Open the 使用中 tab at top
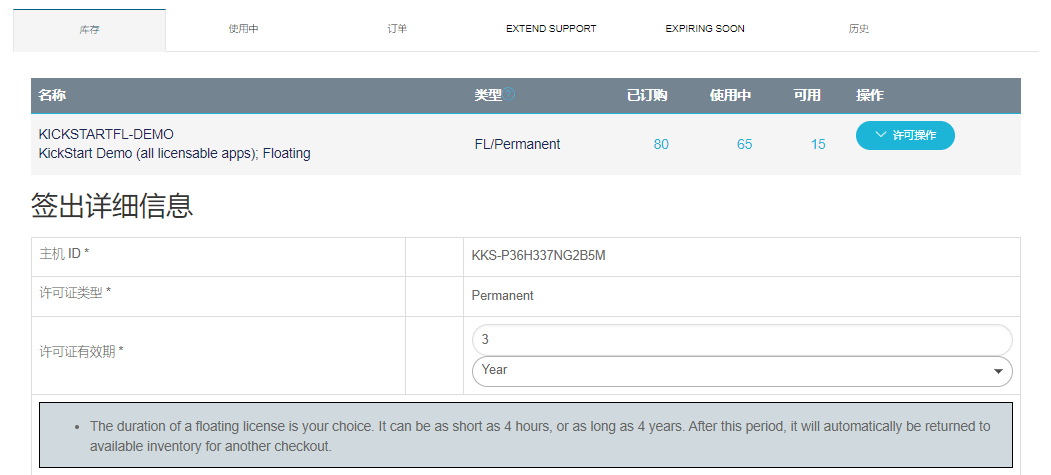 [243, 29]
